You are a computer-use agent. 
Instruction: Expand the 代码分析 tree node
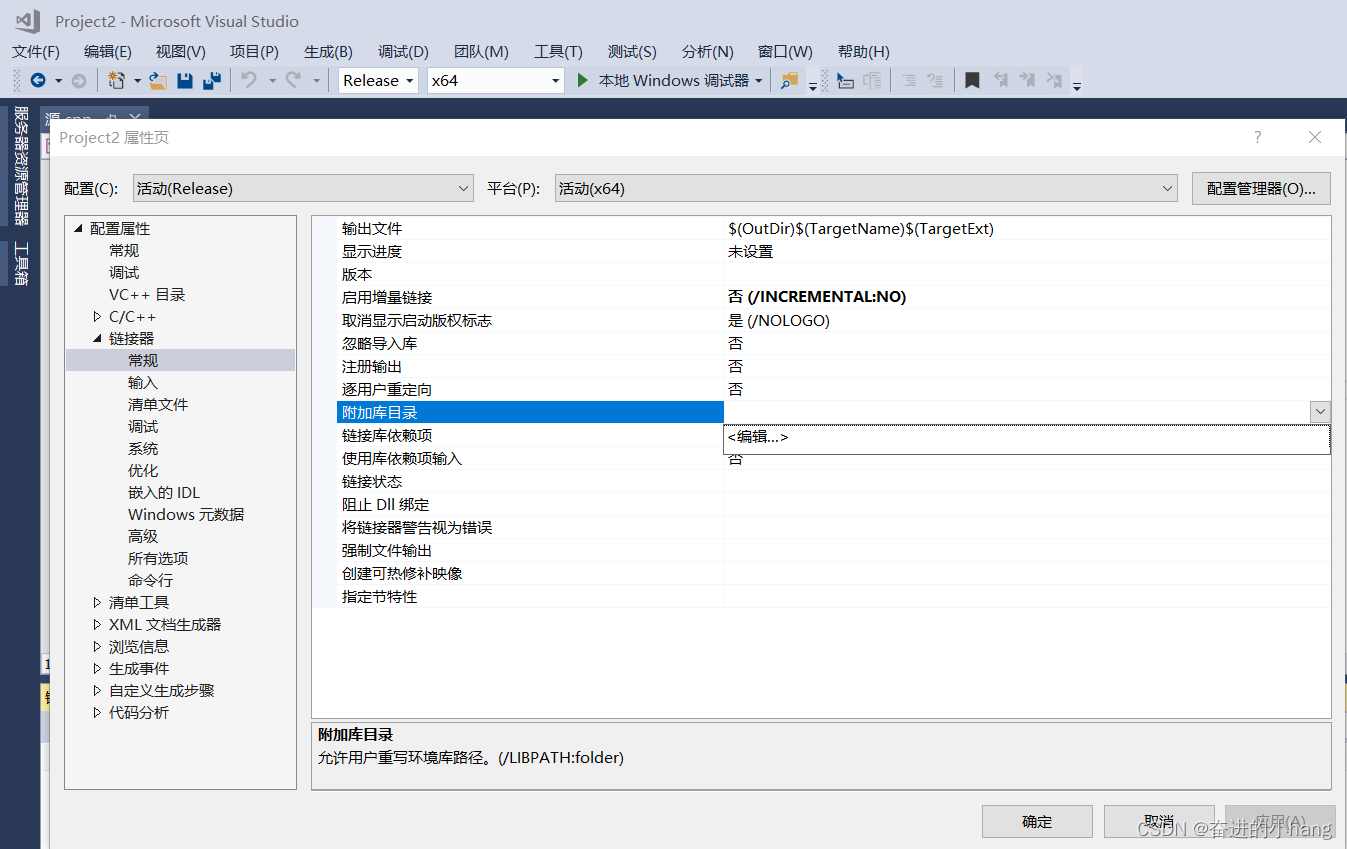point(97,713)
